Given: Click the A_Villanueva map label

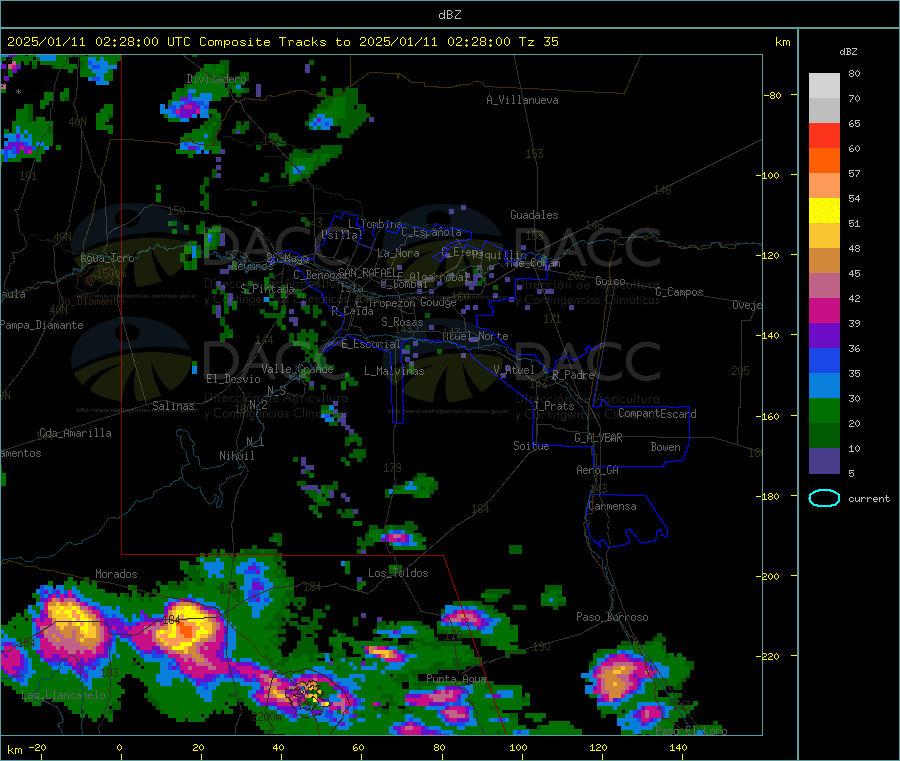Looking at the screenshot, I should pyautogui.click(x=522, y=100).
